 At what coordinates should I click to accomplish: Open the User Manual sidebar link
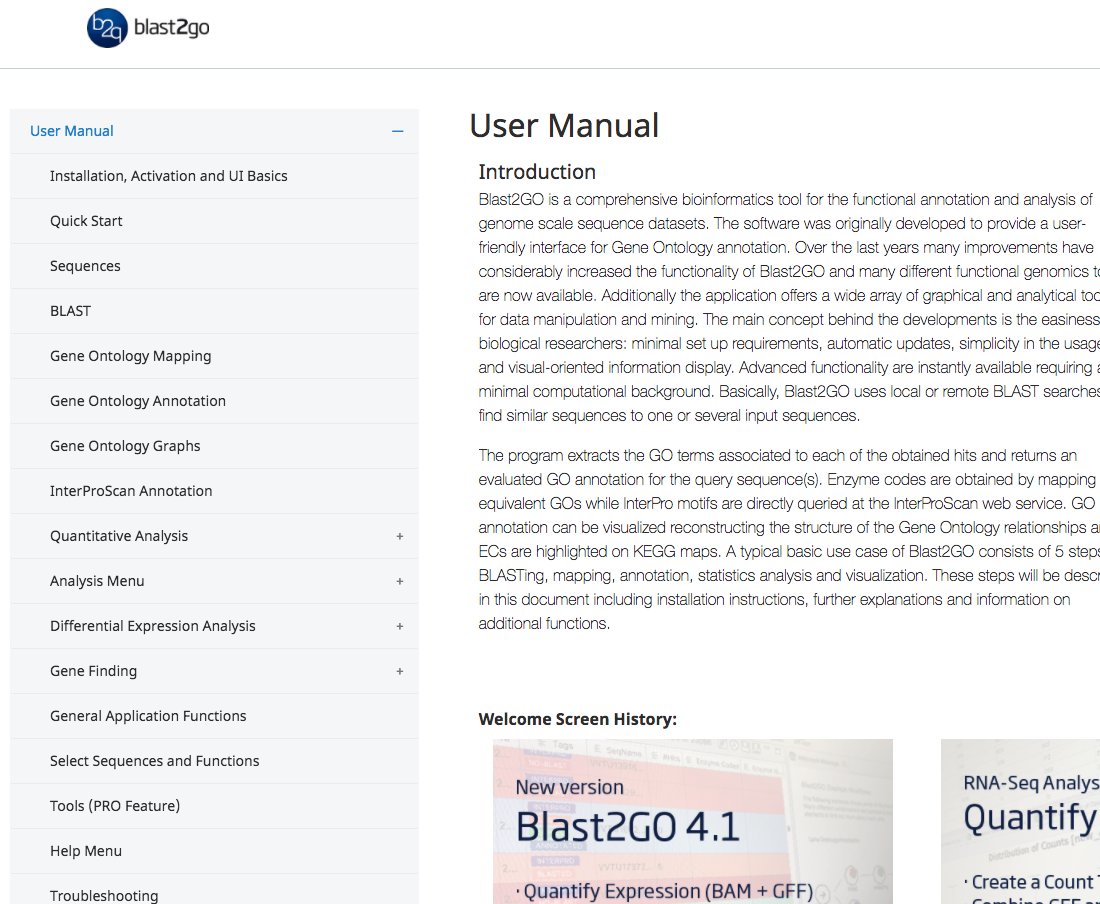[x=72, y=131]
